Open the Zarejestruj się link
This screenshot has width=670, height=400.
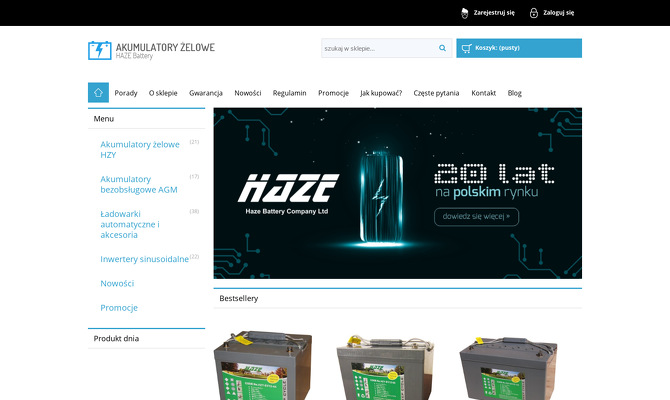(494, 13)
